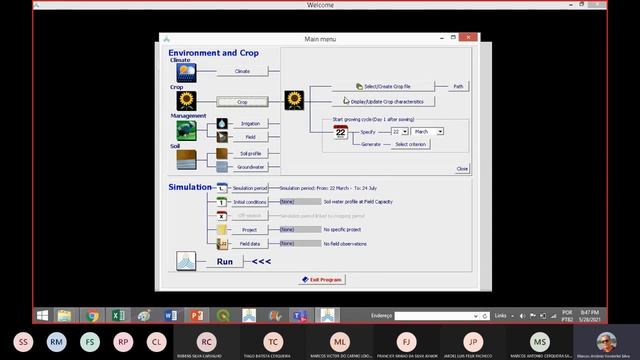
Task: Click the blue-gray Groundwater icon
Action: tap(222, 167)
